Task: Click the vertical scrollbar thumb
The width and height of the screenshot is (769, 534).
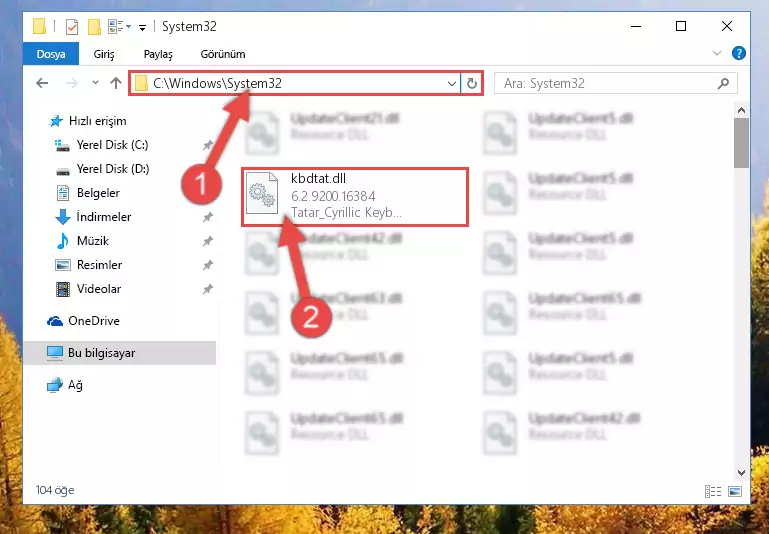Action: click(742, 143)
